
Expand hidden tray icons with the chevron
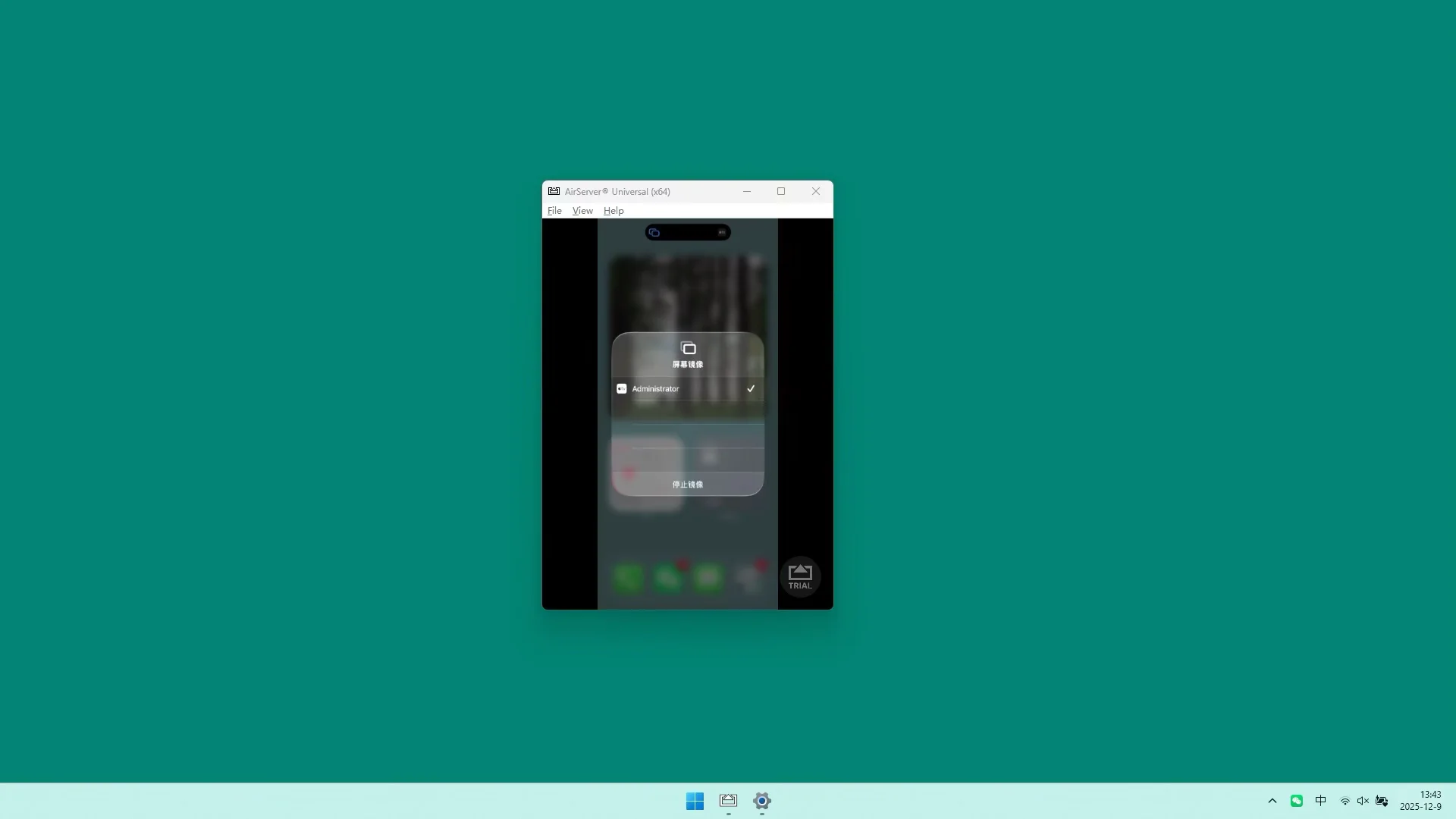coord(1272,800)
